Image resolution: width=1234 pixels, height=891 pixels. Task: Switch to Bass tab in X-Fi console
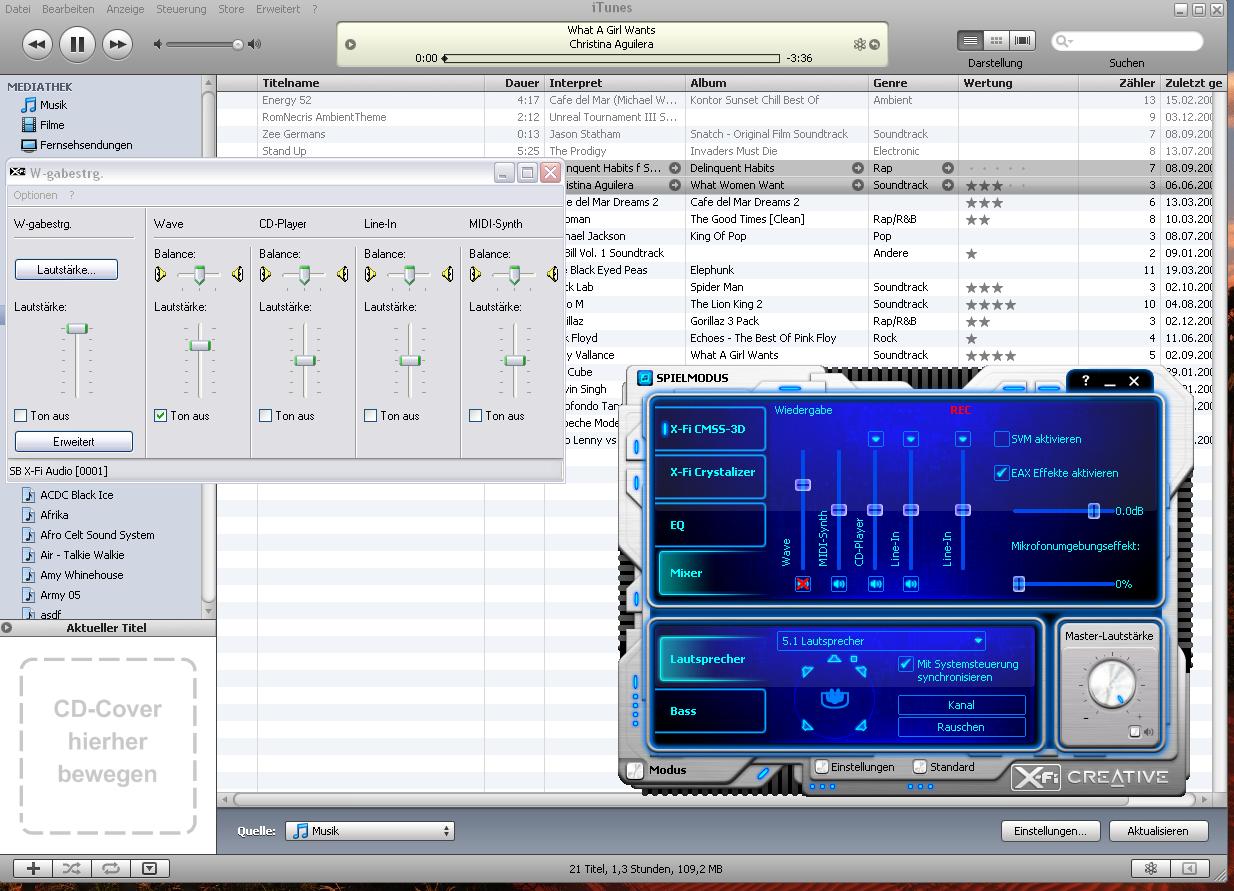coord(711,711)
